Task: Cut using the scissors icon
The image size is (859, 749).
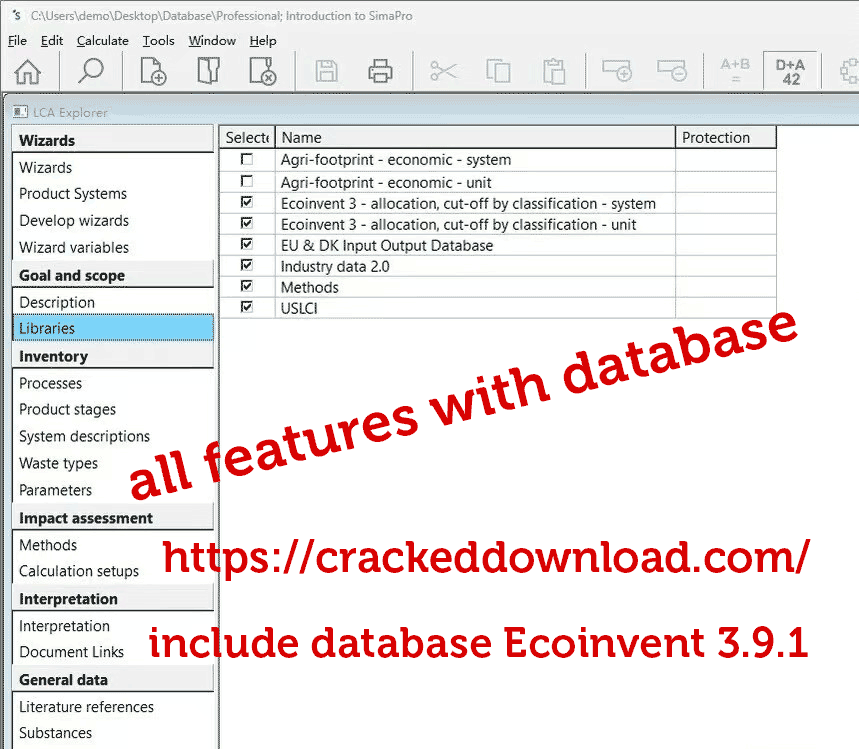Action: 443,71
